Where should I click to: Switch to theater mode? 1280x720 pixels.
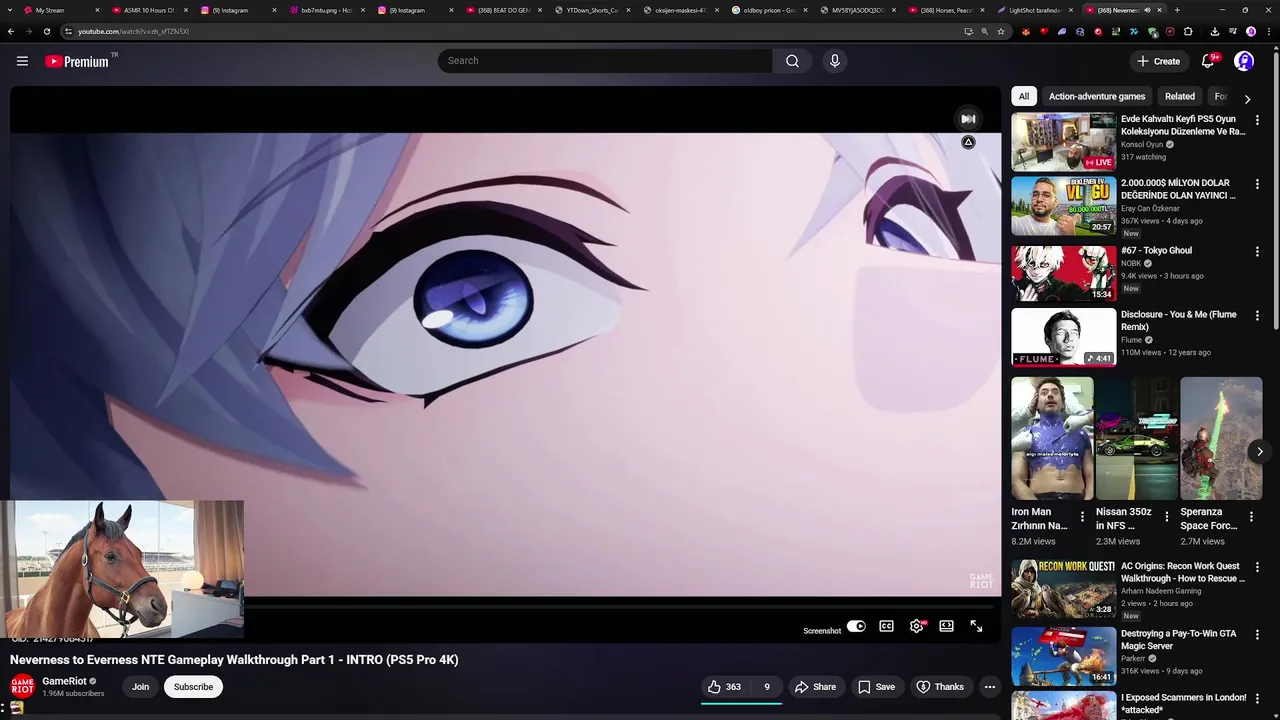[x=946, y=626]
